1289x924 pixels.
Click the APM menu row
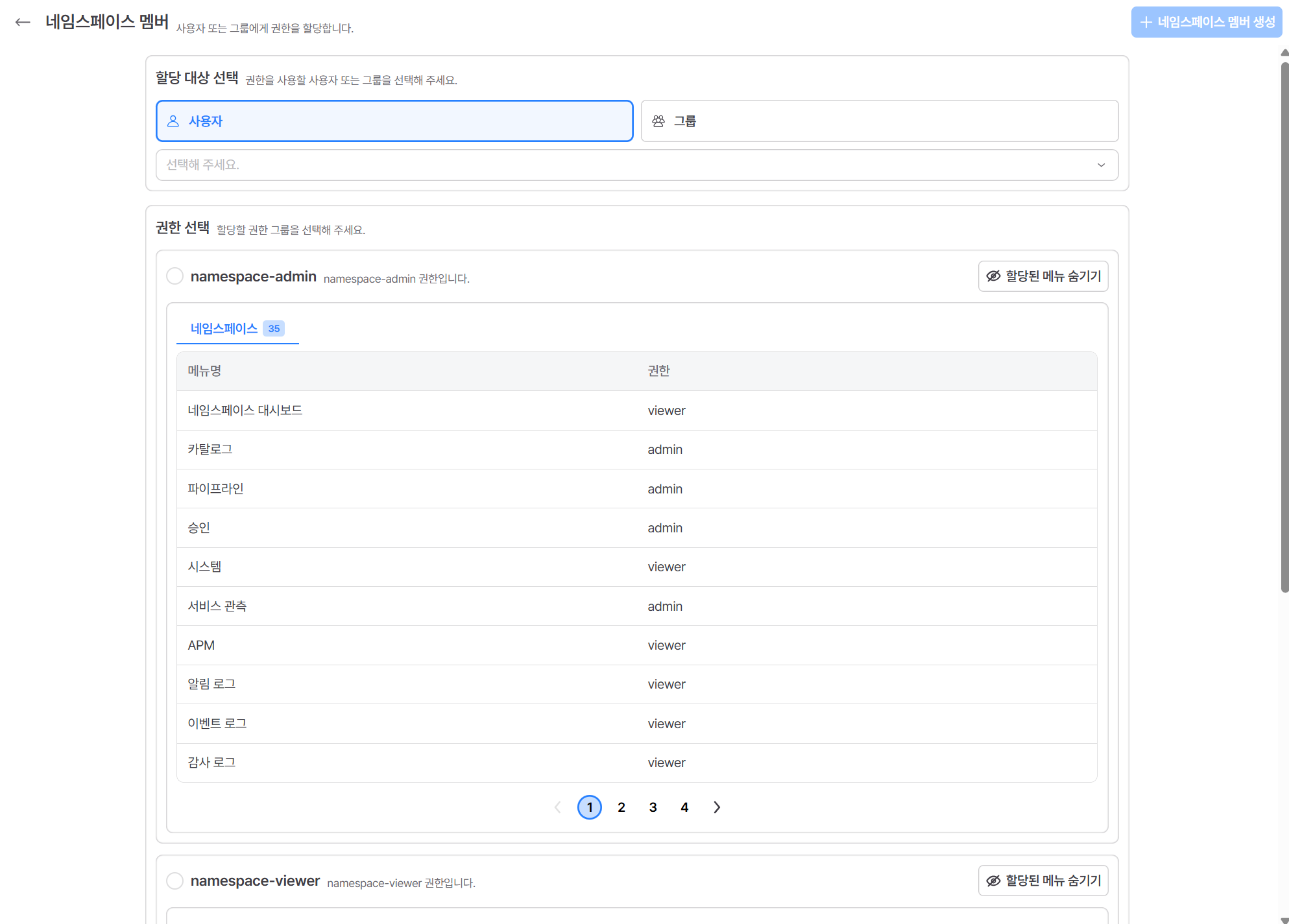[637, 645]
